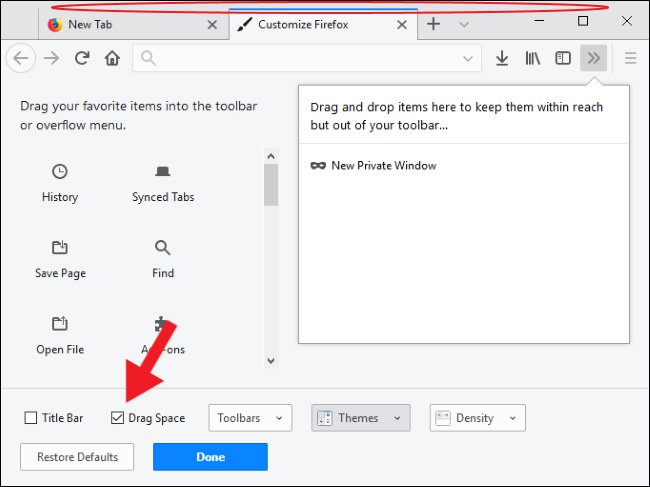Image resolution: width=650 pixels, height=487 pixels.
Task: Select the Open File icon
Action: click(x=60, y=323)
